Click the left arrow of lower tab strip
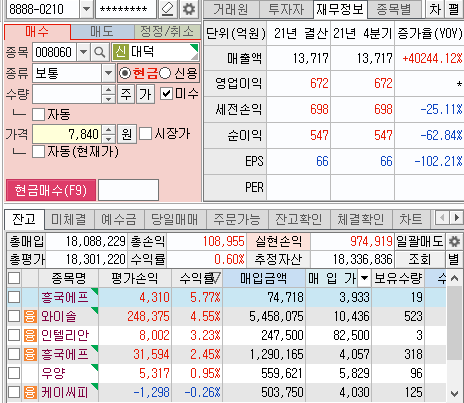This screenshot has width=464, height=403. 442,218
